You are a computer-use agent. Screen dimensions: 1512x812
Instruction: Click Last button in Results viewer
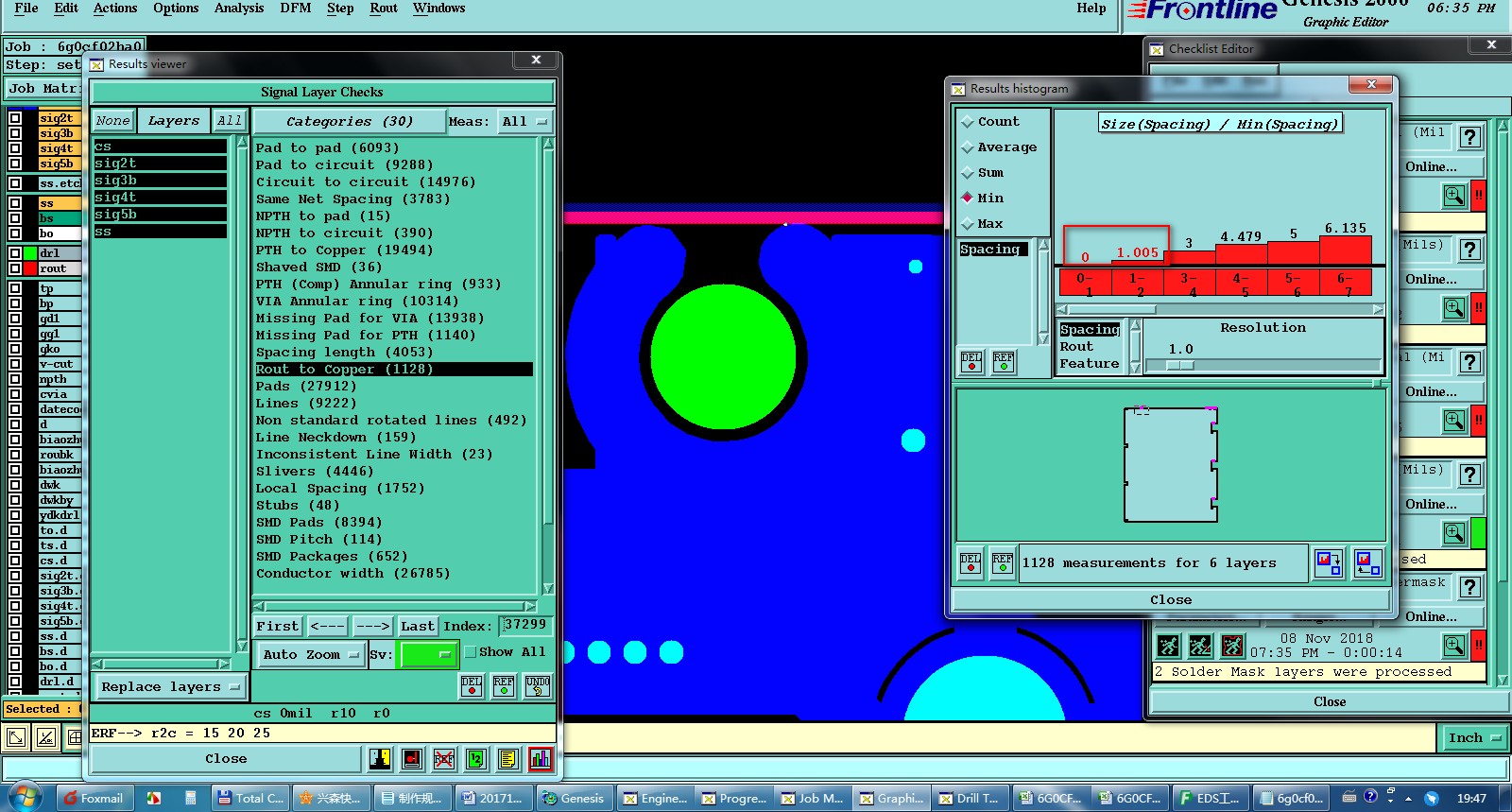coord(418,626)
